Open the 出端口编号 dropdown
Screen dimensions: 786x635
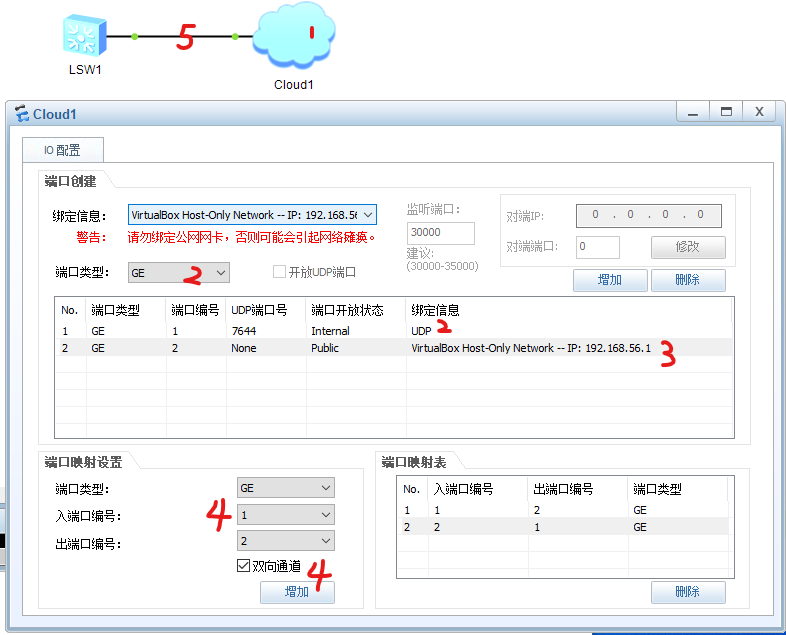(x=325, y=542)
